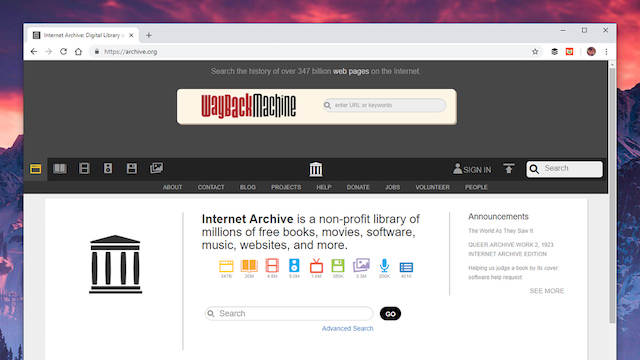Open the Video film icon in the dark navigation bar

click(x=84, y=168)
